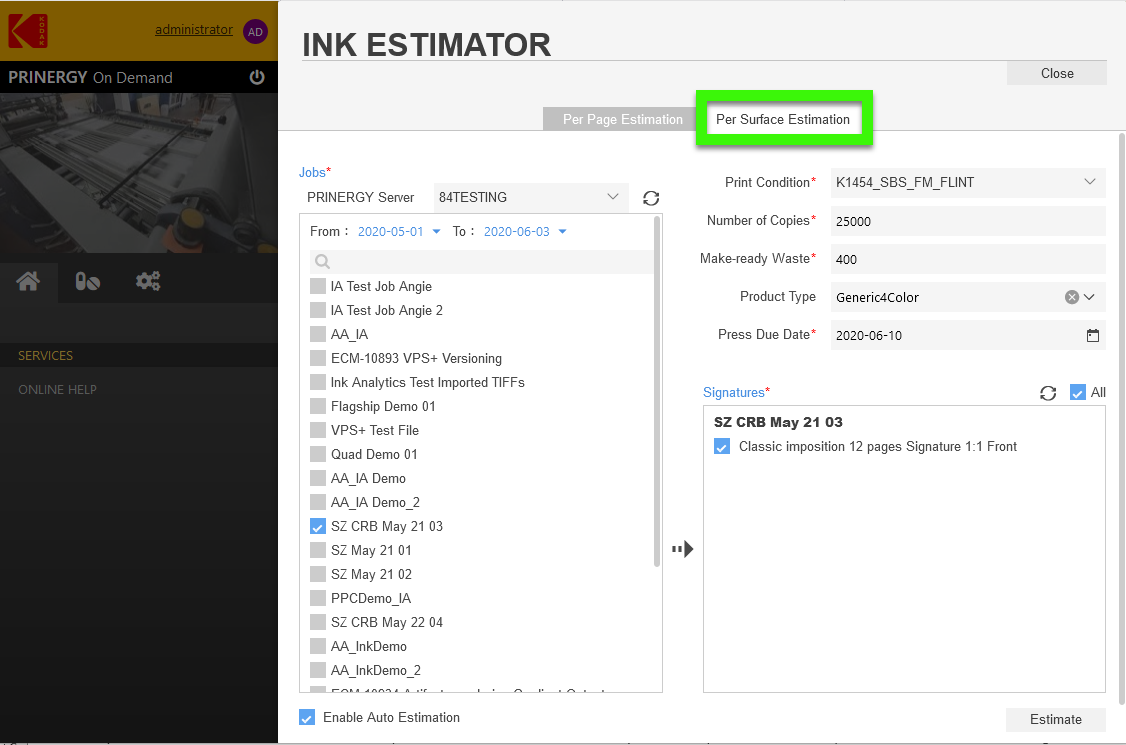The width and height of the screenshot is (1126, 745).
Task: Click the job search field
Action: click(x=481, y=262)
